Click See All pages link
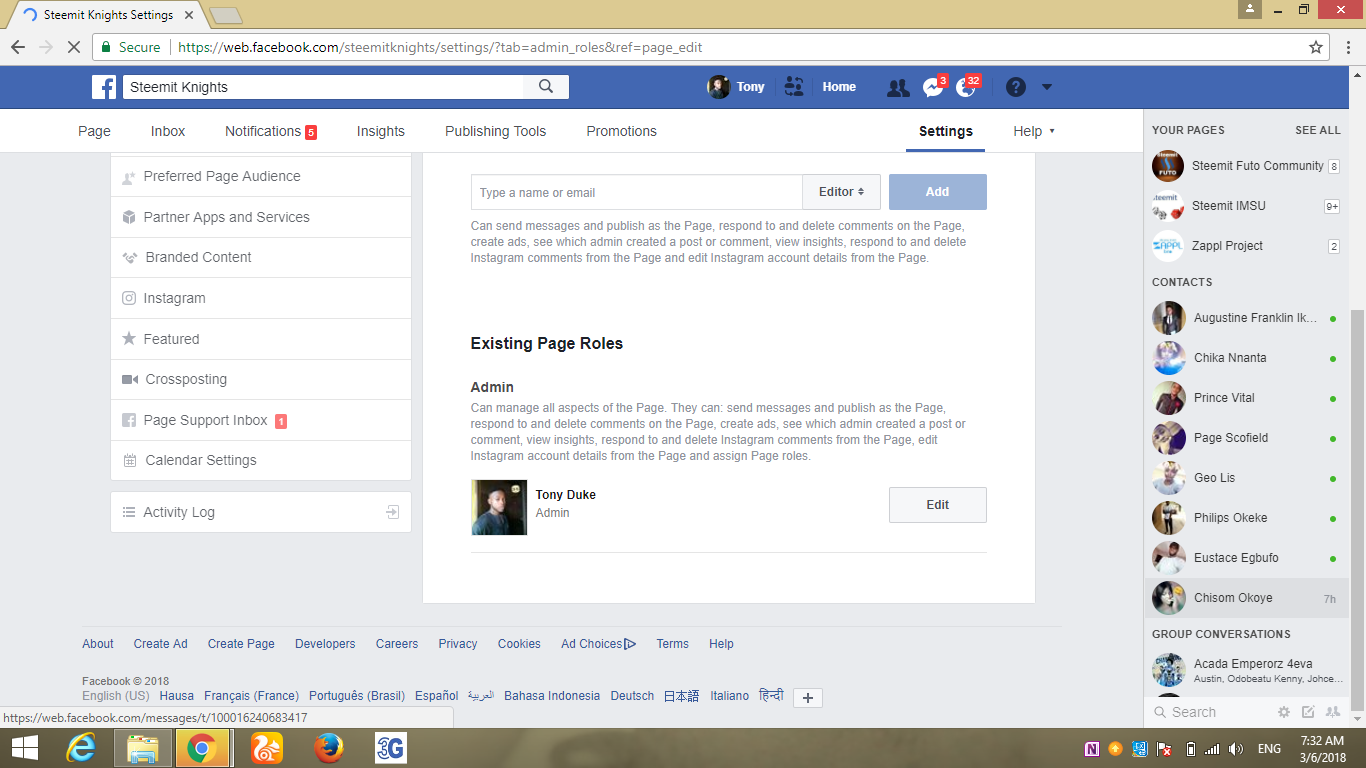The height and width of the screenshot is (768, 1366). [1318, 130]
